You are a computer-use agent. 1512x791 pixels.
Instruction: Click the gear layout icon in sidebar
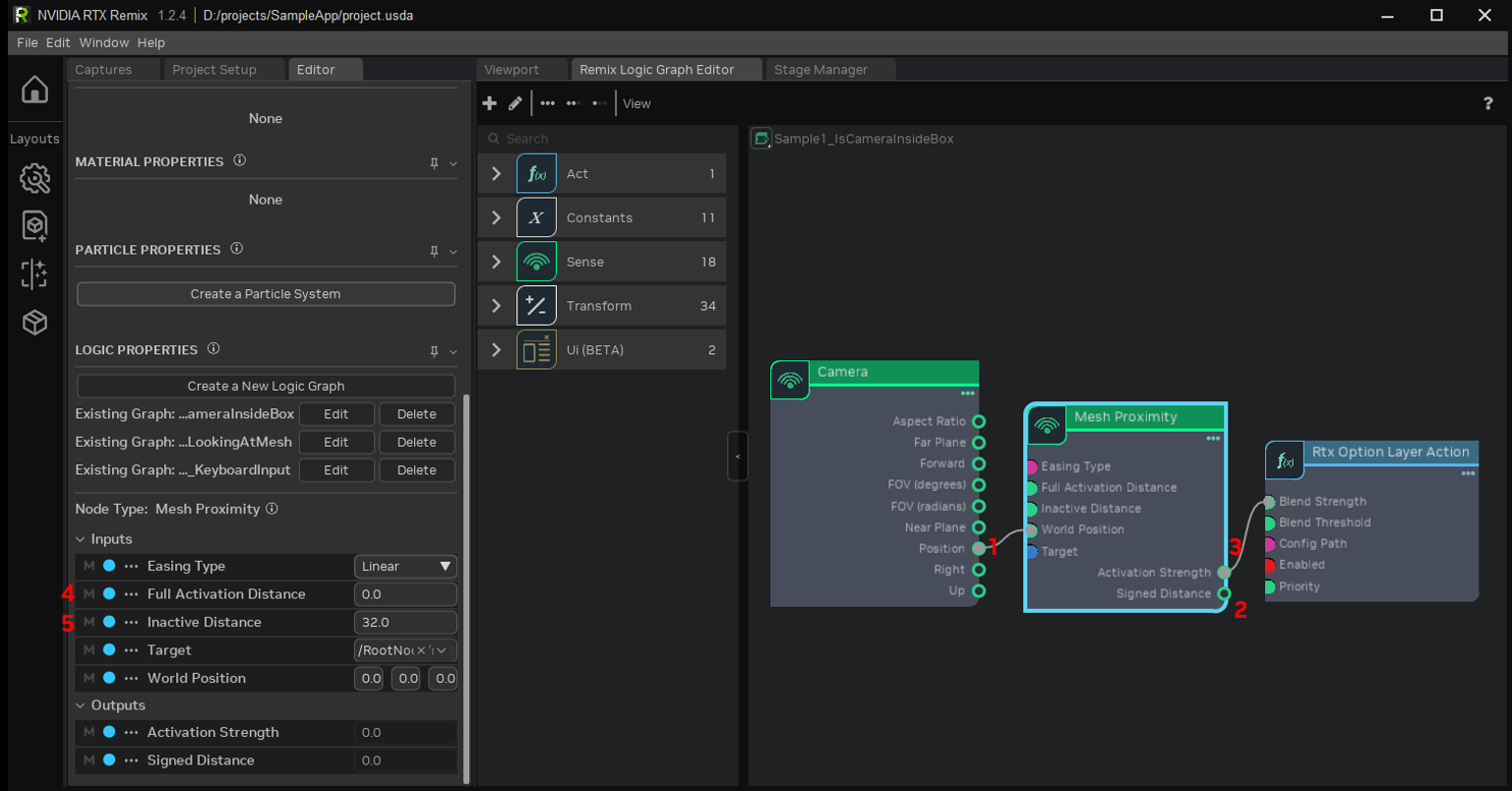[34, 178]
